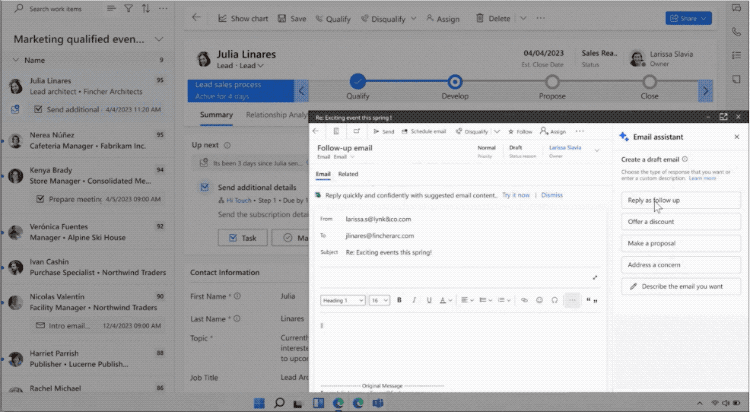Toggle italic formatting in the email editor
750x412 pixels.
[414, 300]
